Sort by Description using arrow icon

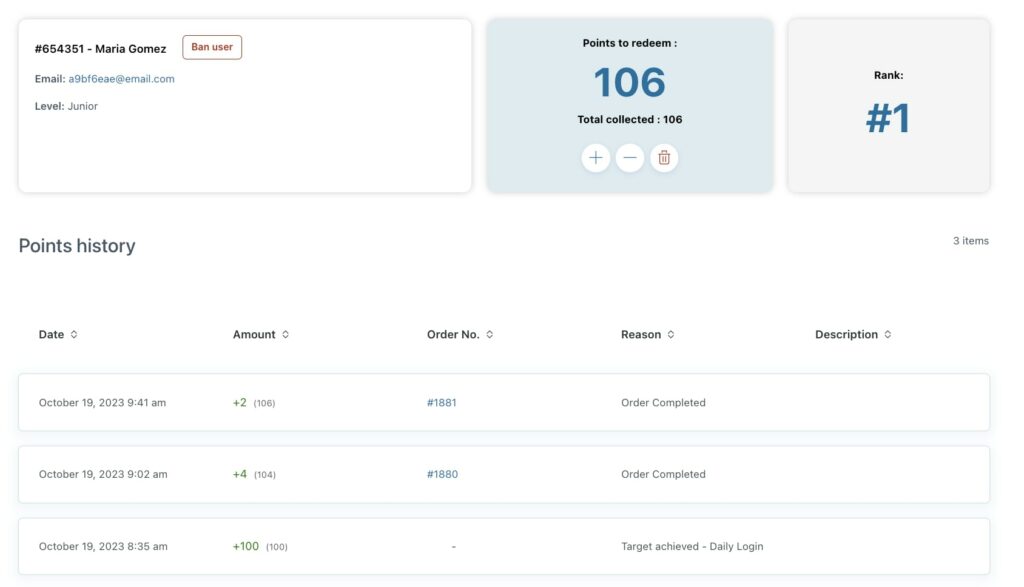[888, 334]
